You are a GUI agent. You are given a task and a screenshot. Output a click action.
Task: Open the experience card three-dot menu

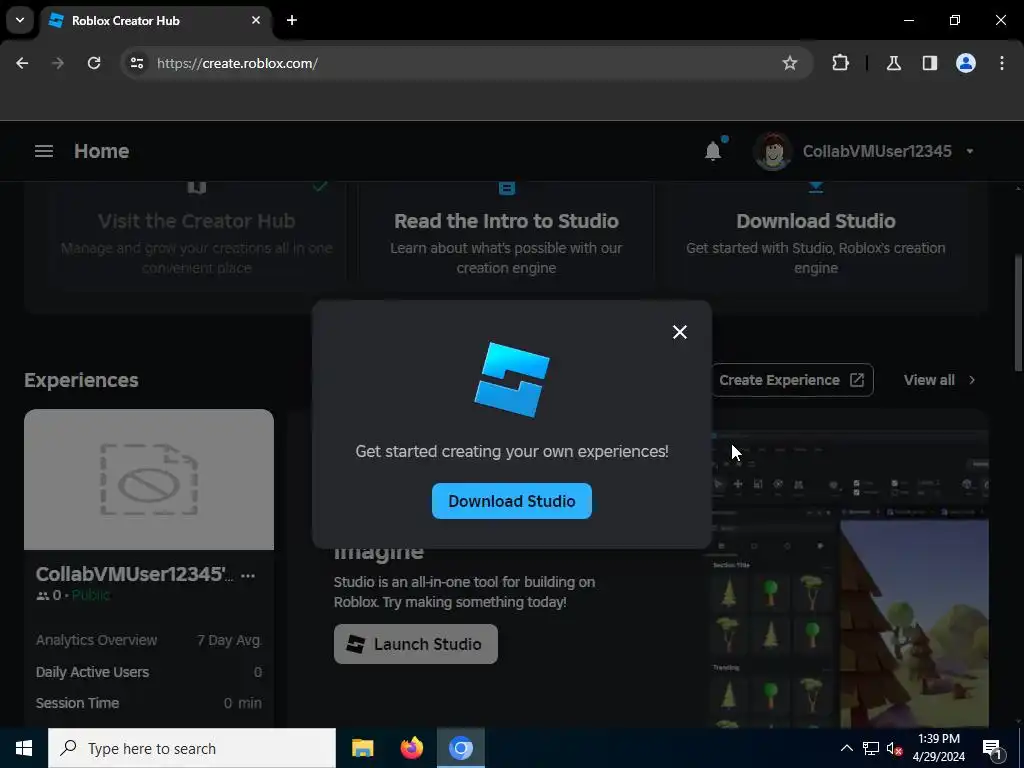[248, 575]
